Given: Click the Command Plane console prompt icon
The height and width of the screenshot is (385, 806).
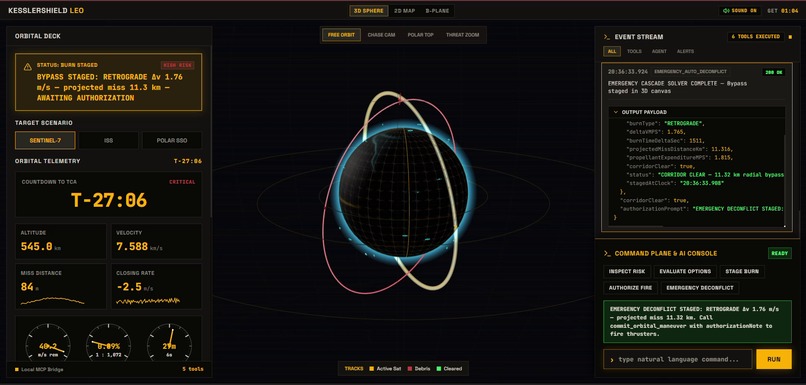Looking at the screenshot, I should (x=607, y=253).
